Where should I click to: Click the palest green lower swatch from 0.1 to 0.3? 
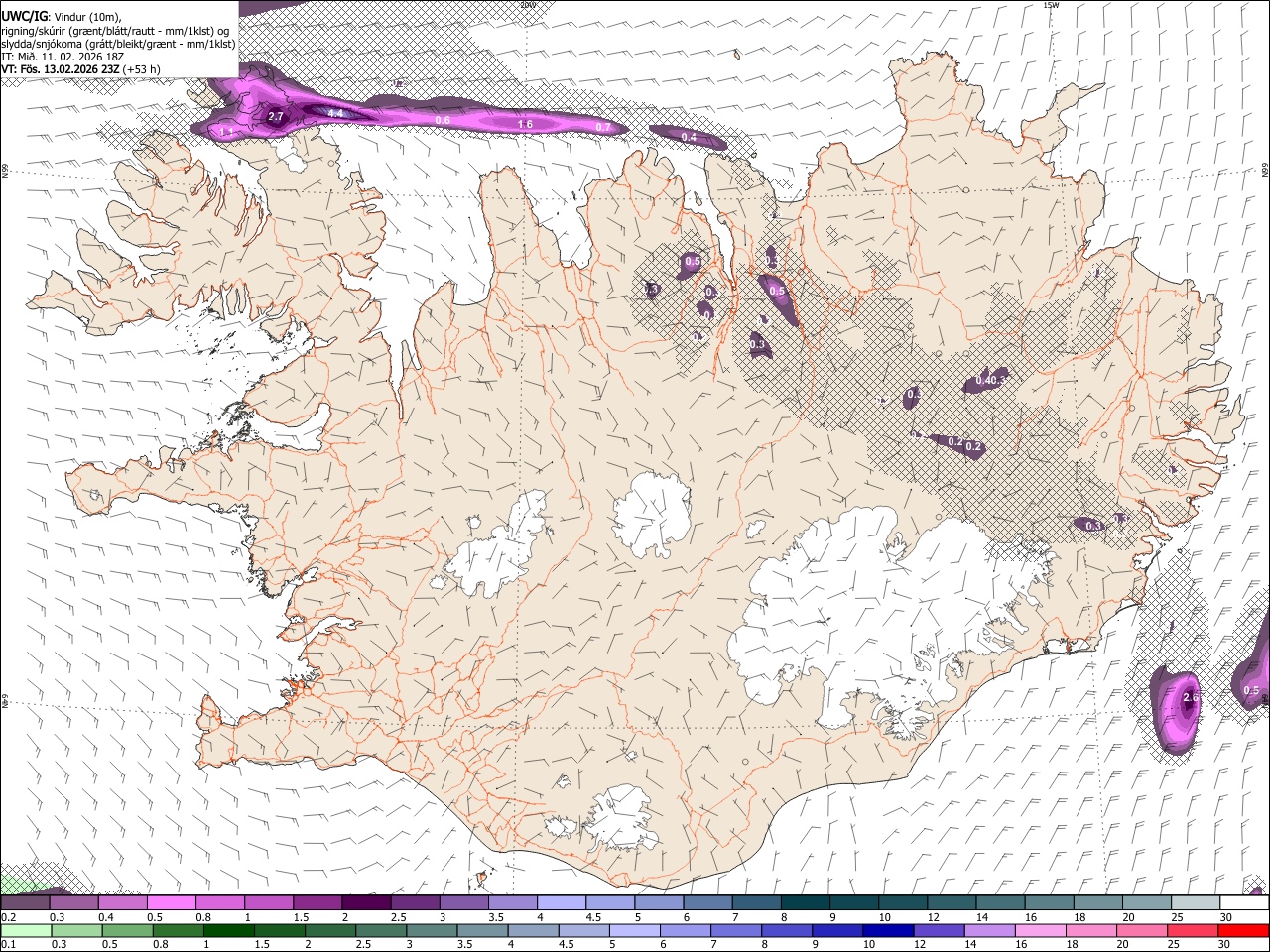point(25,930)
